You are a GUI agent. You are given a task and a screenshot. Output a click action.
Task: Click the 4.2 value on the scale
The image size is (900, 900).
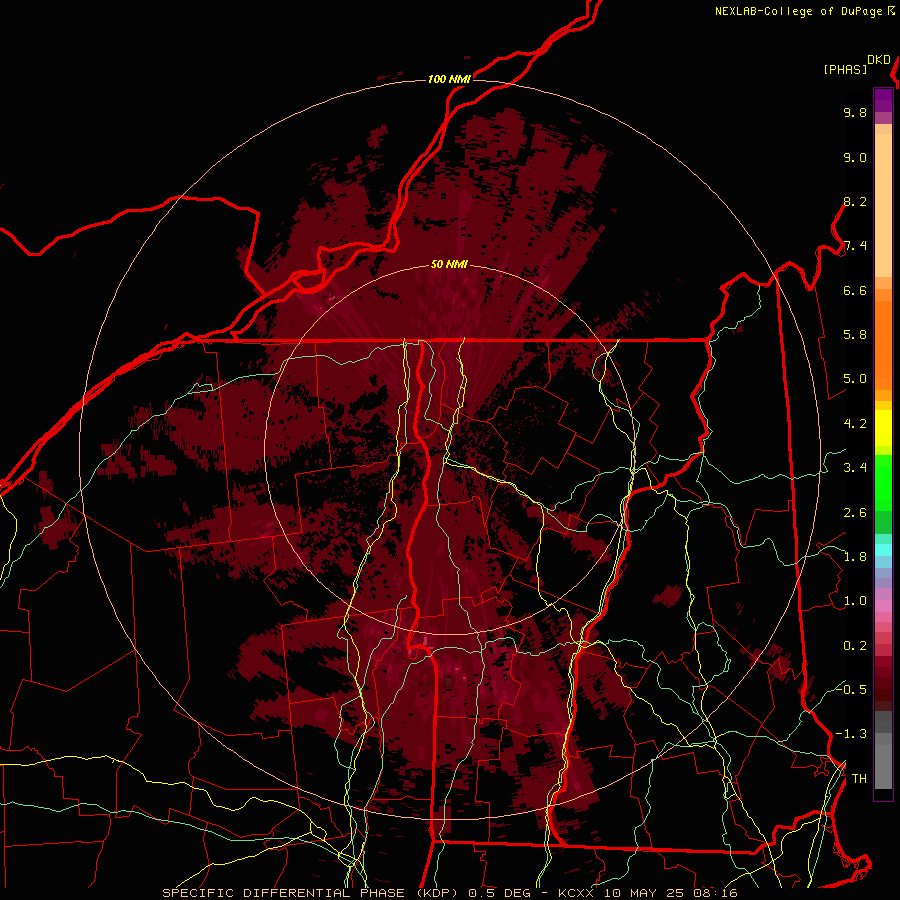855,424
